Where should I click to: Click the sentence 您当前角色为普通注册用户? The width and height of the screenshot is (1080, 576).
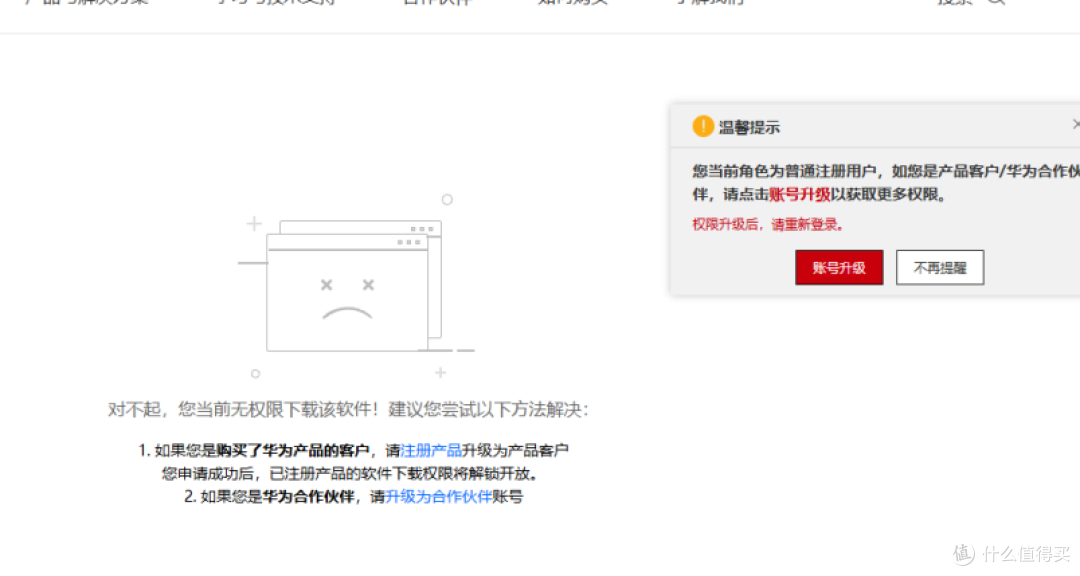784,172
